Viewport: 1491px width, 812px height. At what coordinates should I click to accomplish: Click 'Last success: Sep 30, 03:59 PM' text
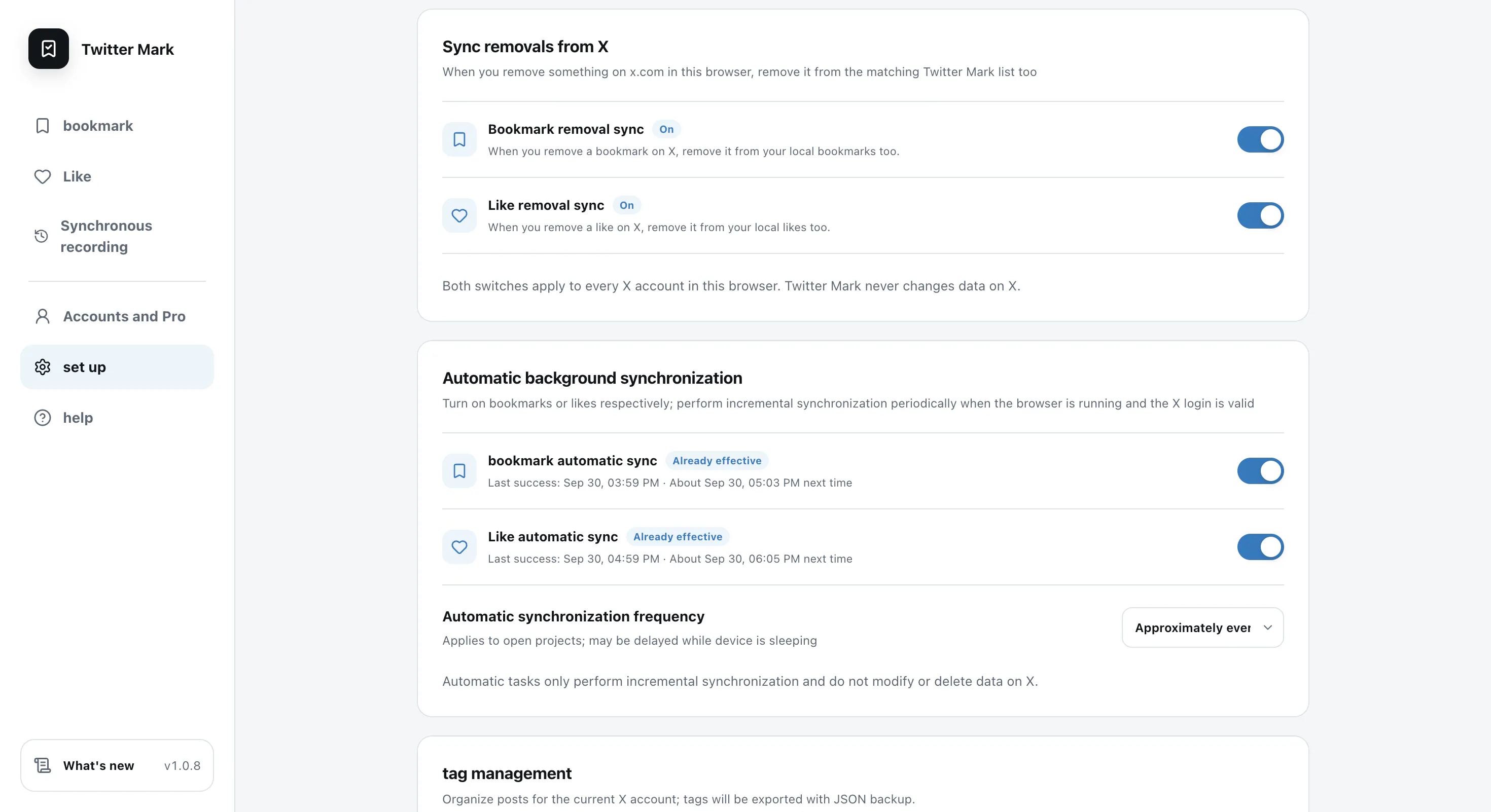coord(573,483)
